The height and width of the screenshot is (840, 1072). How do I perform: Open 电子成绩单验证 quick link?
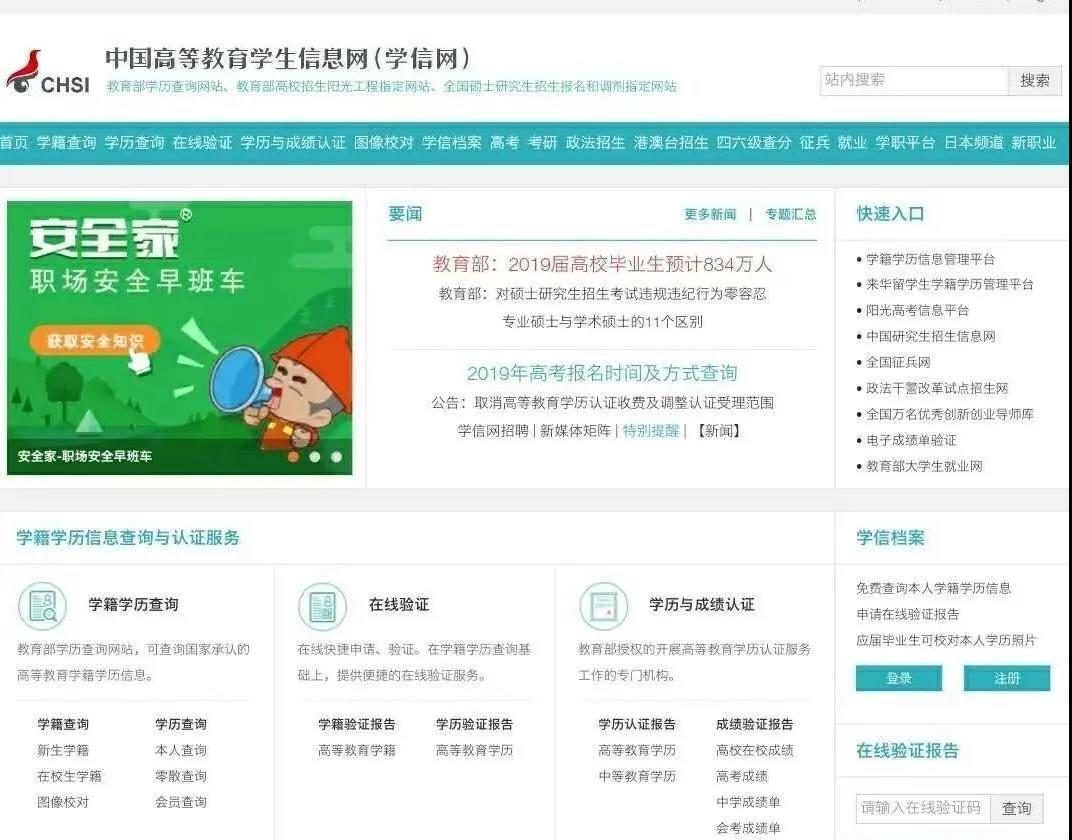pyautogui.click(x=911, y=441)
